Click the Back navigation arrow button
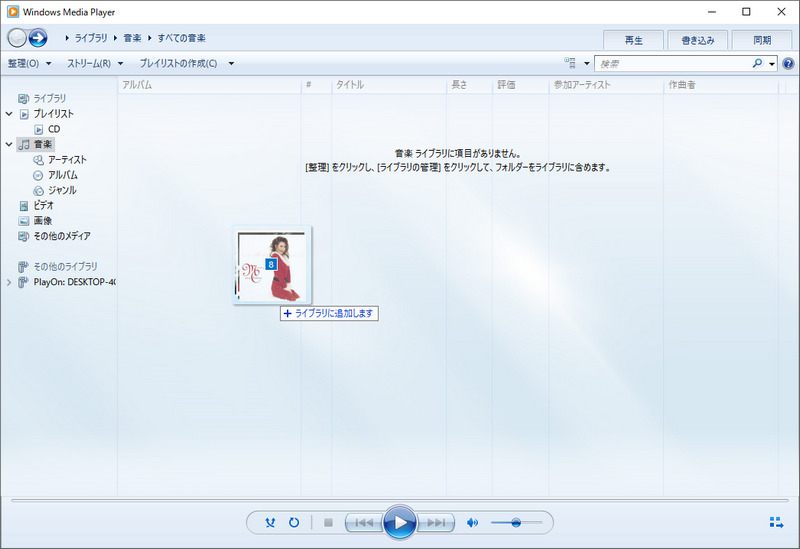This screenshot has height=549, width=800. coord(17,37)
